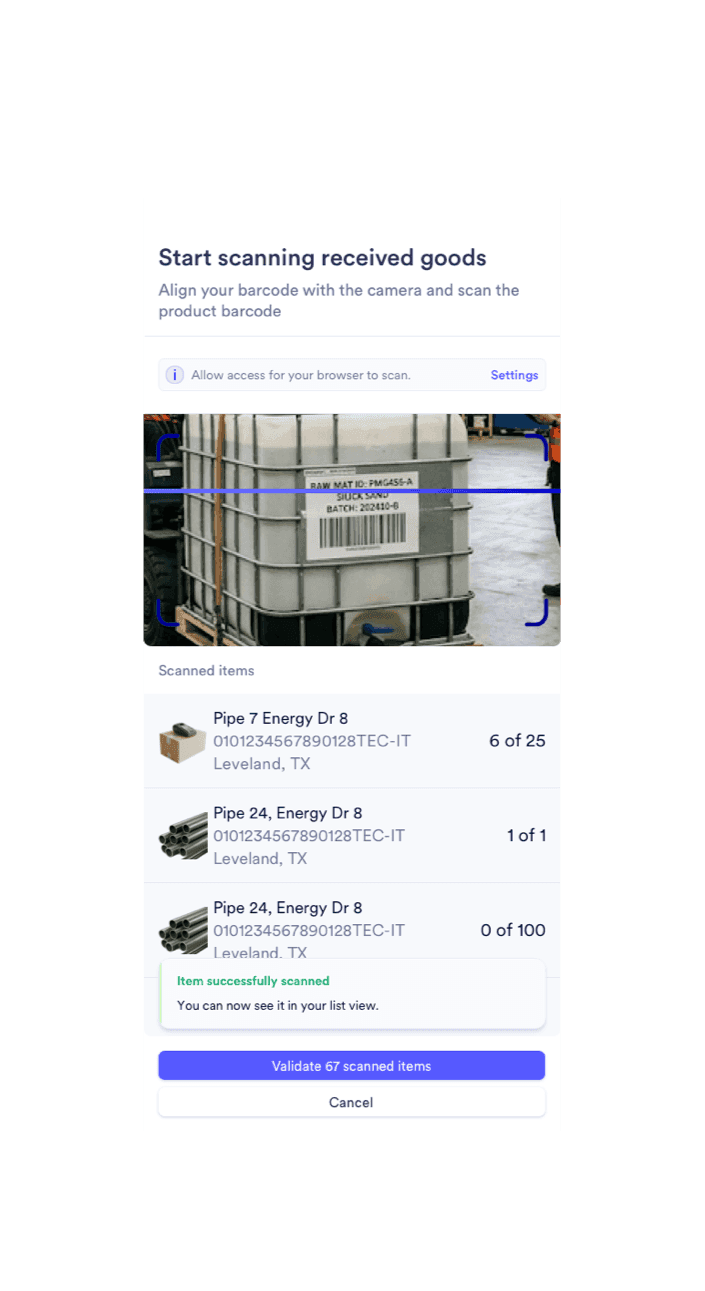Screen dimensions: 705x1291
Task: Select pipes thumbnail of the 1 of 1 item
Action: pos(183,836)
